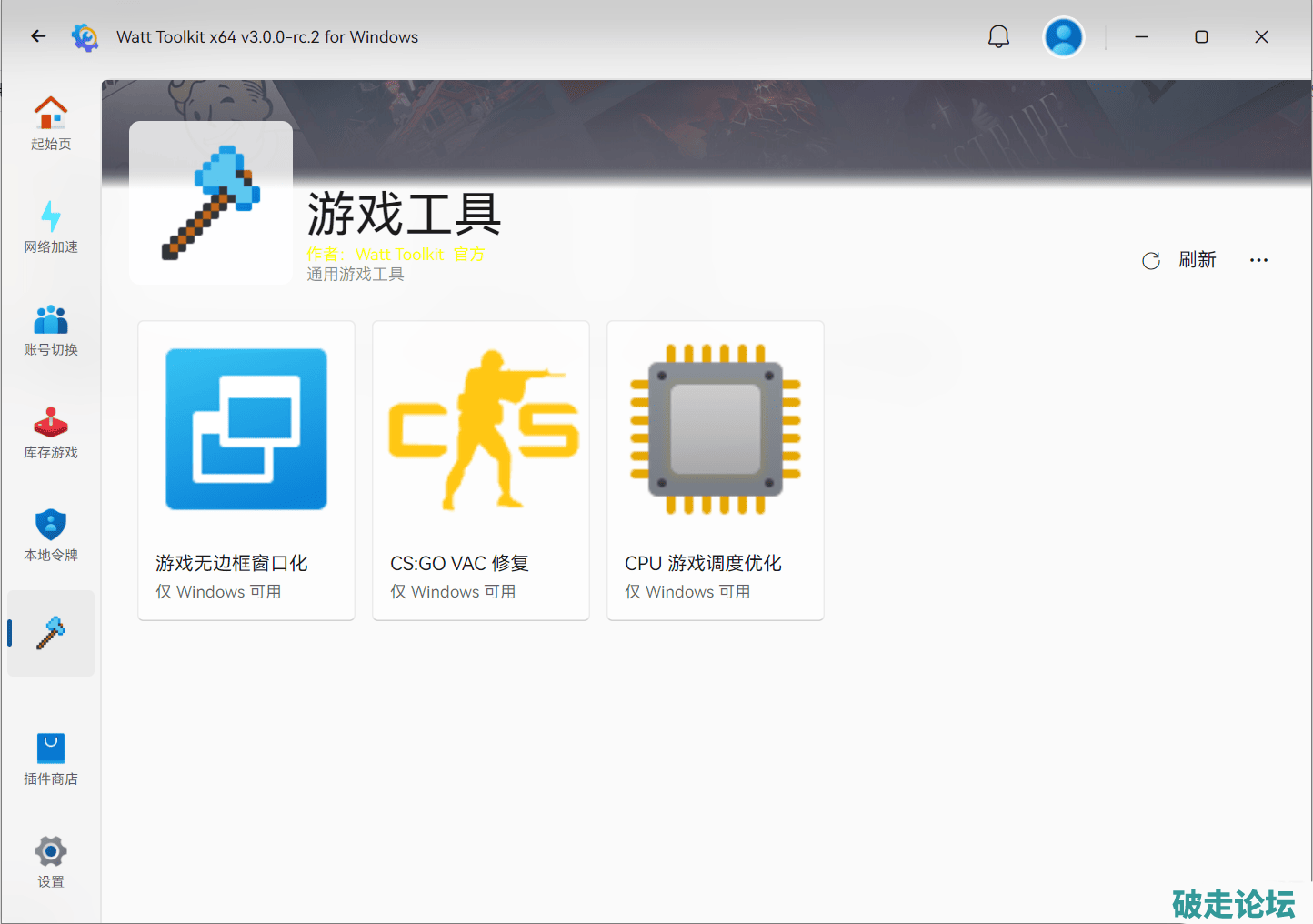
Task: Go back using the back arrow
Action: tap(38, 36)
